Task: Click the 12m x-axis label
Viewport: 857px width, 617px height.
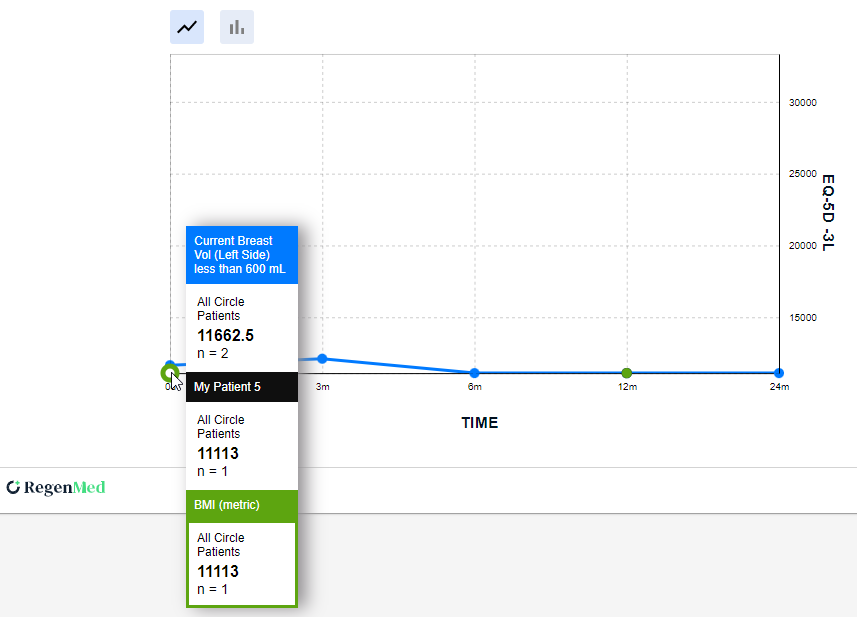Action: coord(626,387)
